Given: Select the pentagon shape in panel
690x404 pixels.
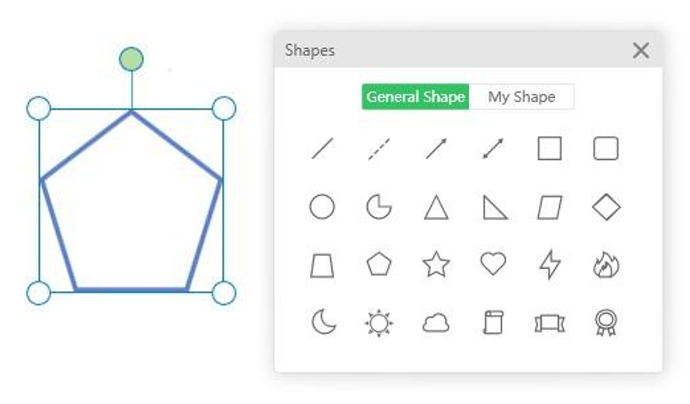Looking at the screenshot, I should (379, 265).
